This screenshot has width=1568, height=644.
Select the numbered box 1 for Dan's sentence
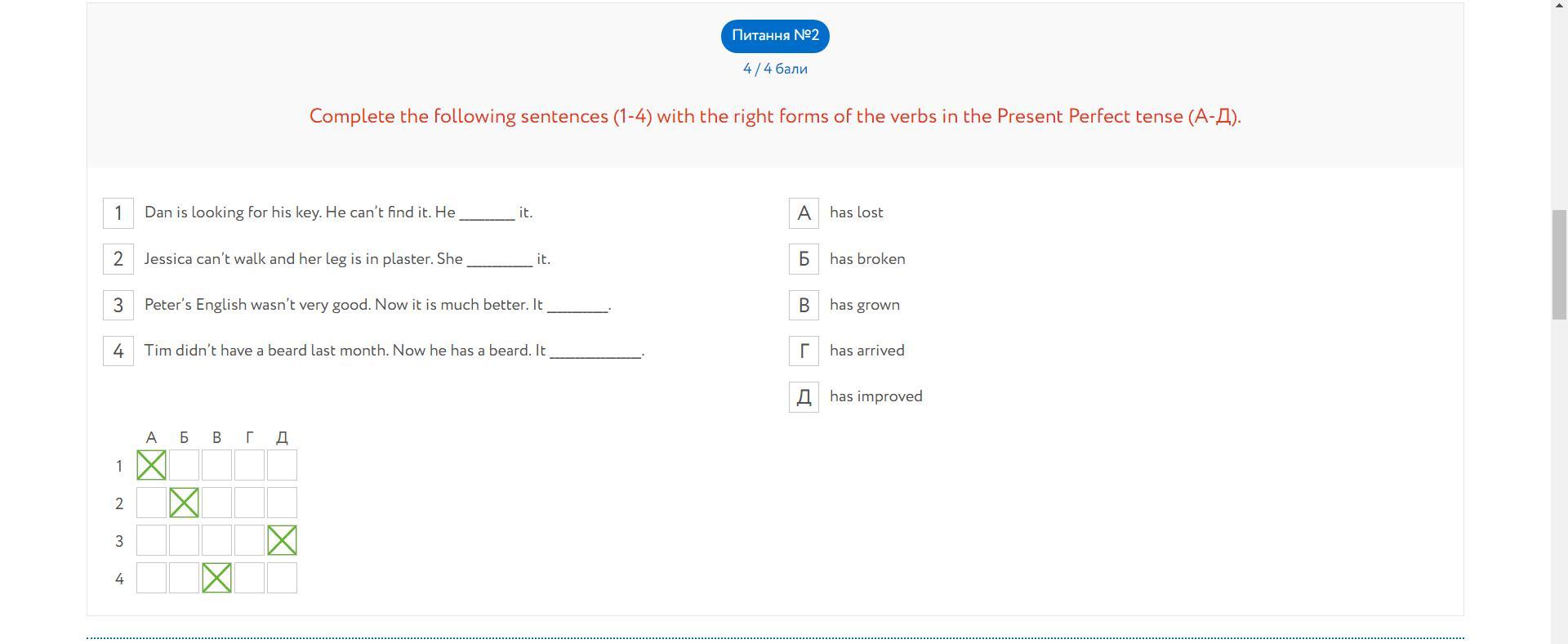(x=118, y=213)
